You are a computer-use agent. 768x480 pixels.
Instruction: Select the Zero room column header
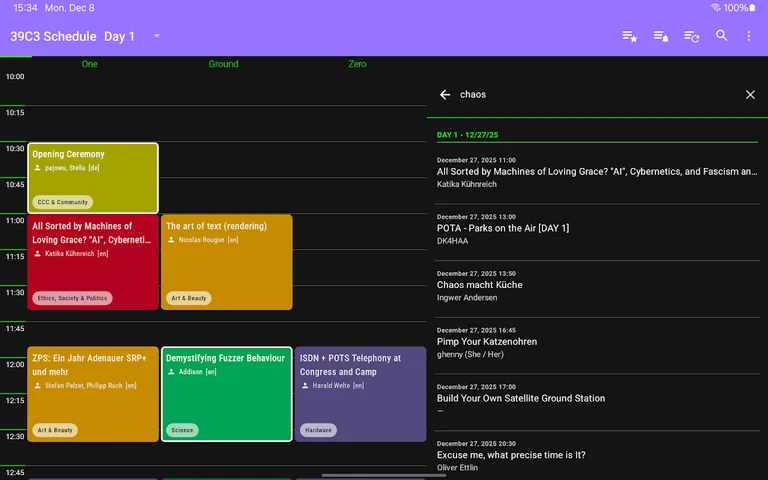point(357,64)
